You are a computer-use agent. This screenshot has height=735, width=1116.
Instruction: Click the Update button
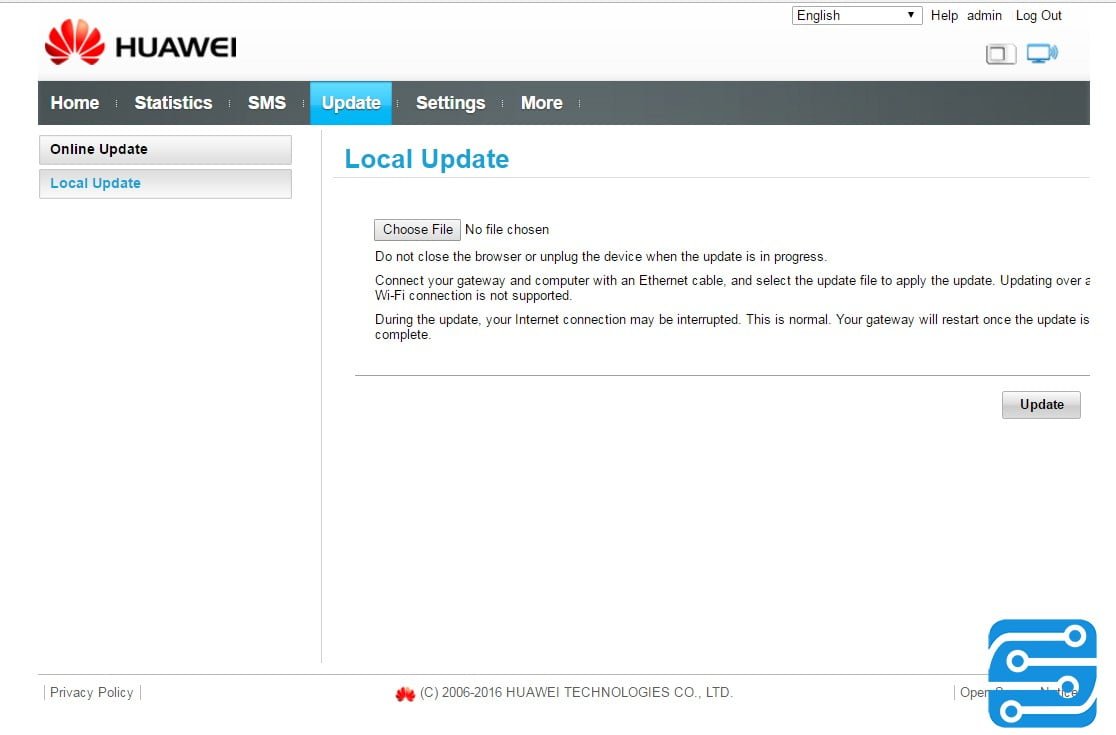tap(1041, 405)
